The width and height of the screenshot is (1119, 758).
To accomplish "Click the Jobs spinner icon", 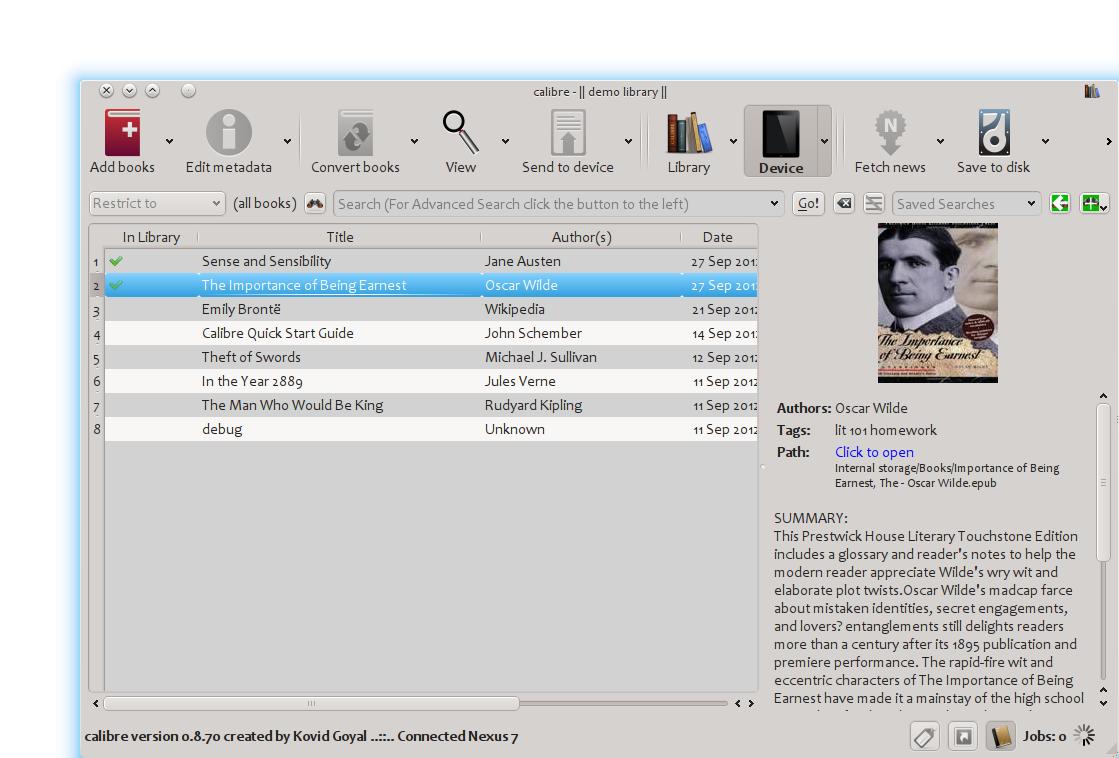I will 1084,735.
